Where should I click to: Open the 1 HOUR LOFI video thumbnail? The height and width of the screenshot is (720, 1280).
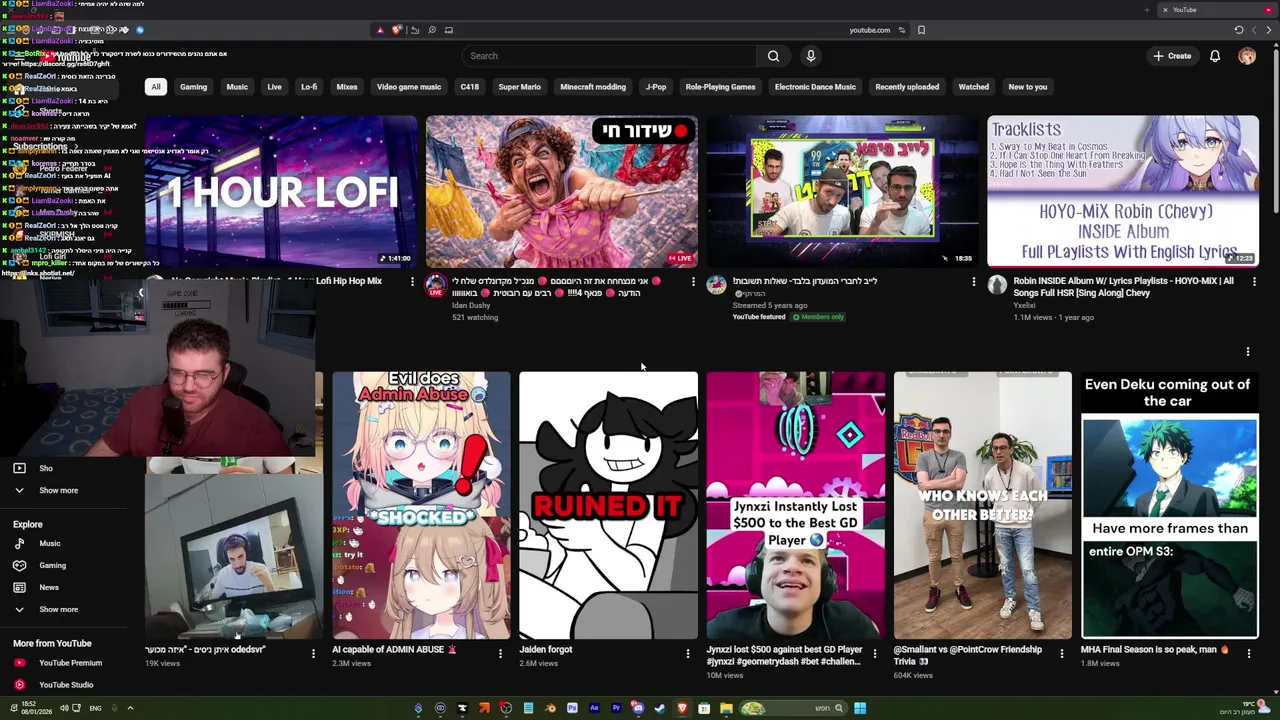(281, 192)
